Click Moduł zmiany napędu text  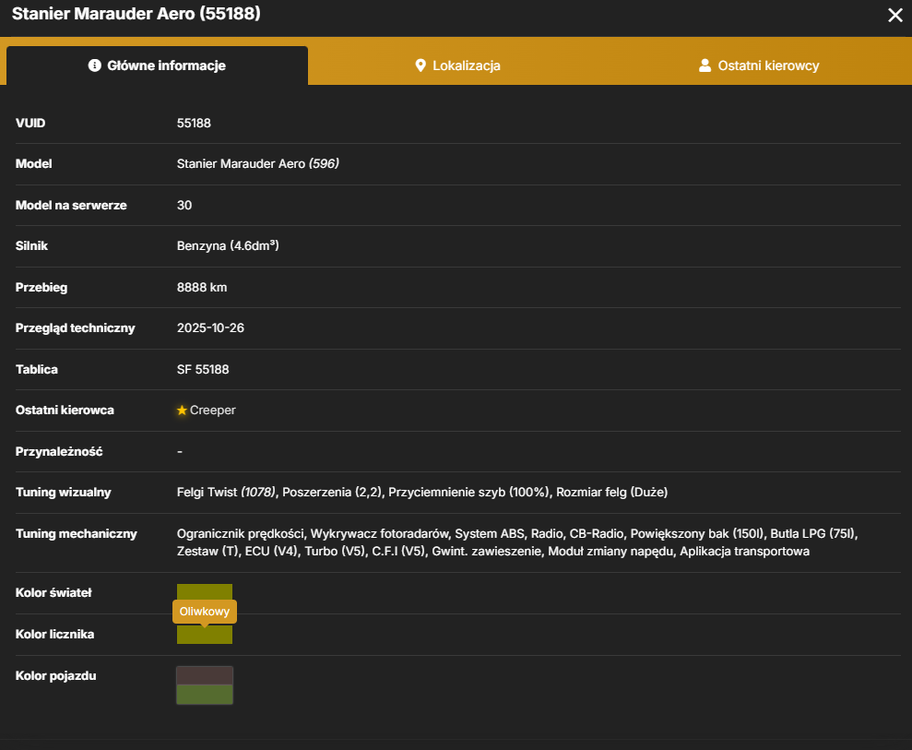pos(610,551)
